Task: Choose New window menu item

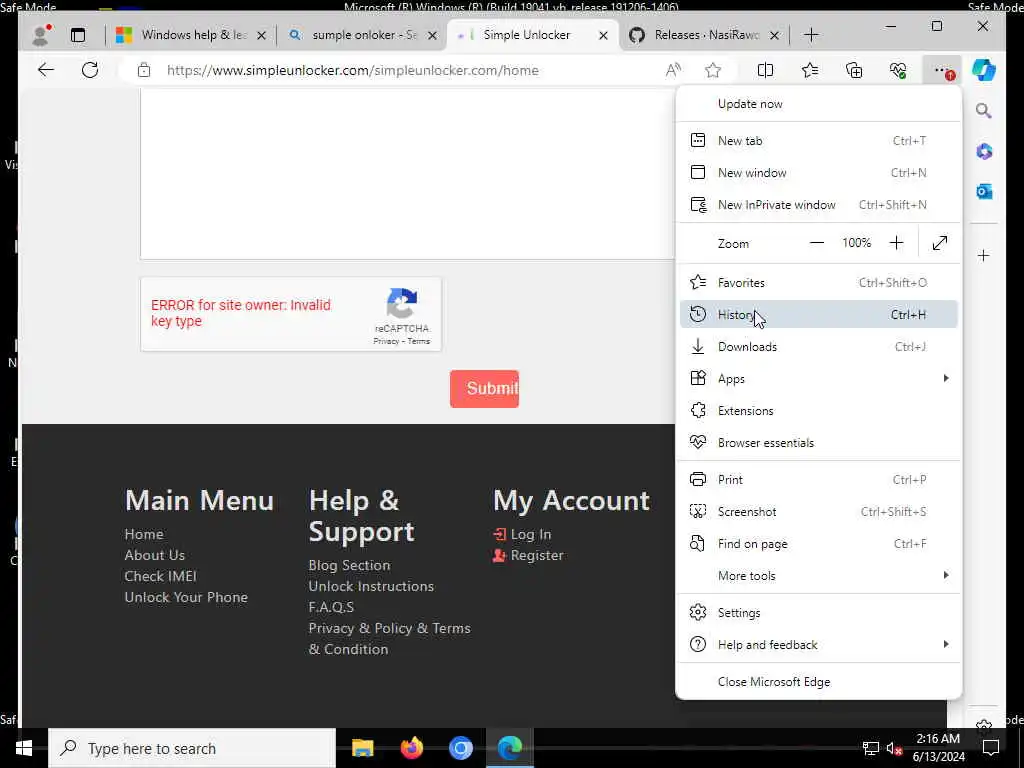Action: [x=818, y=172]
